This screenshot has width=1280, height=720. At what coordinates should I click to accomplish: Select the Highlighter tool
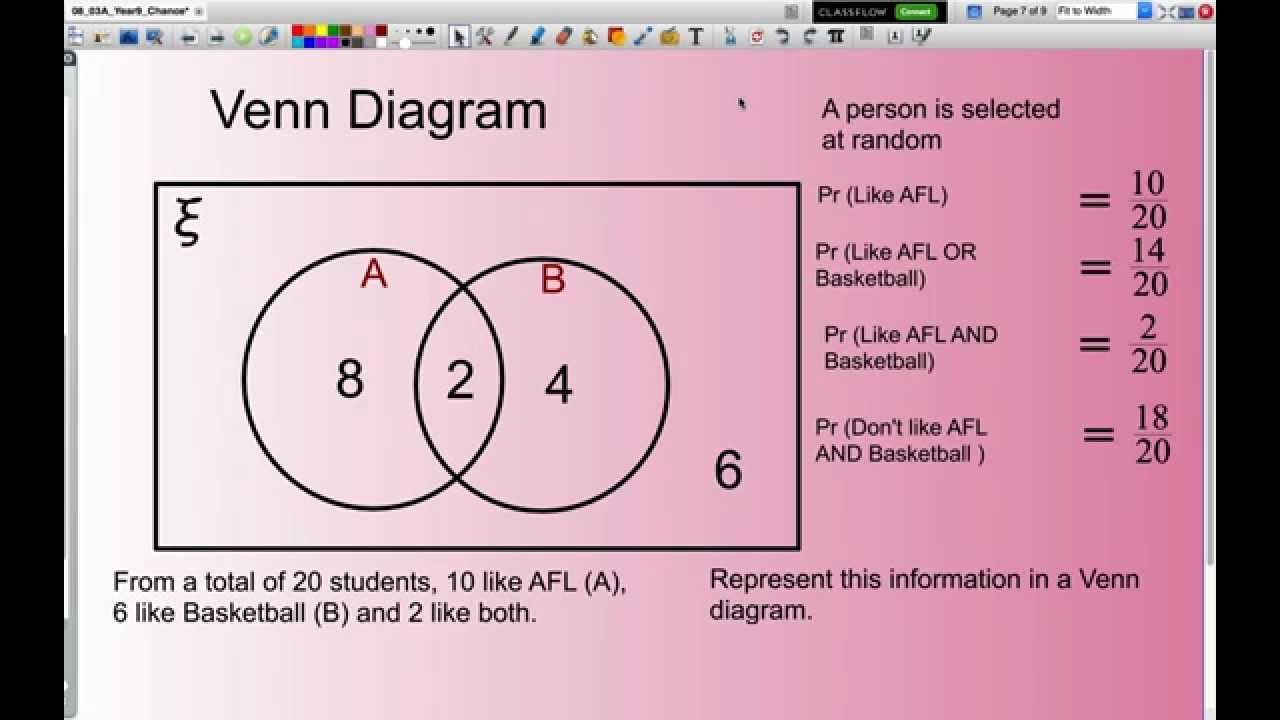coord(536,36)
